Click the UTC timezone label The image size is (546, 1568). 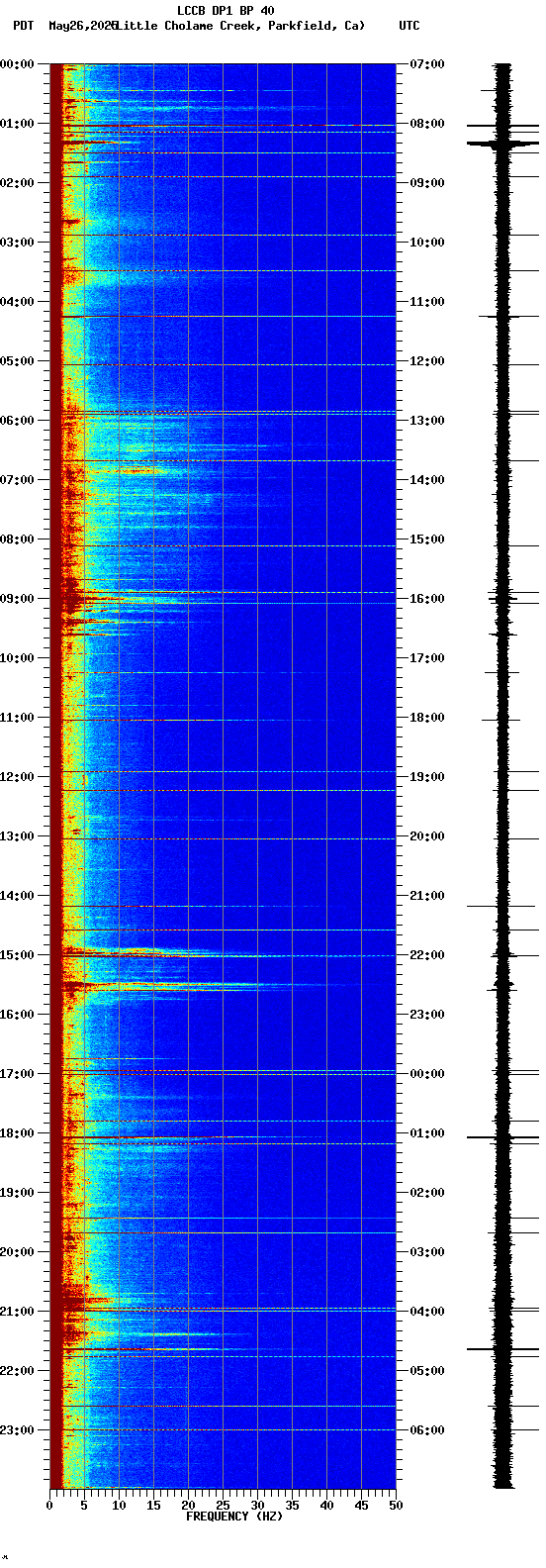tap(409, 26)
